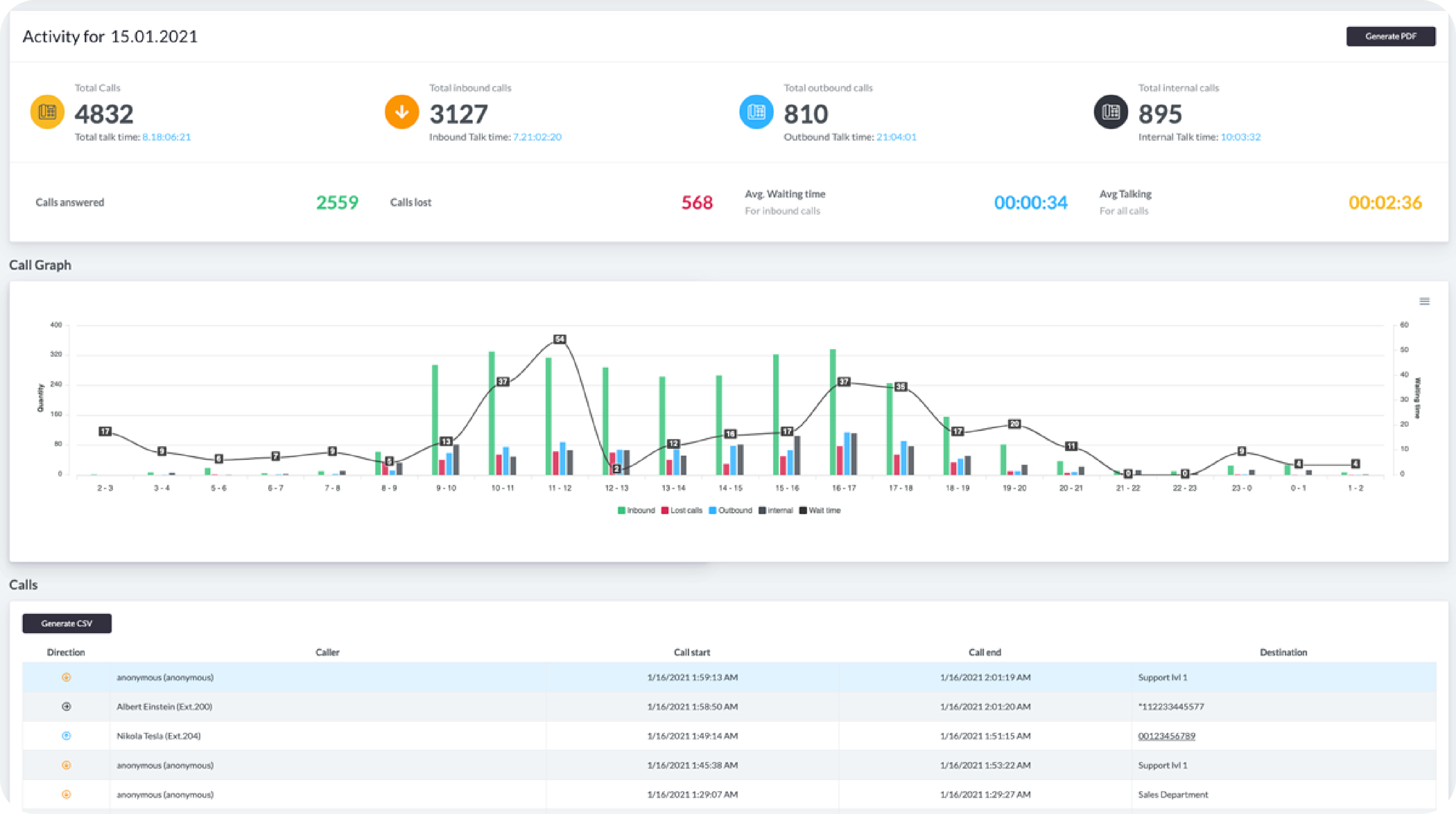Click the Caller column header
This screenshot has width=1456, height=814.
point(327,653)
